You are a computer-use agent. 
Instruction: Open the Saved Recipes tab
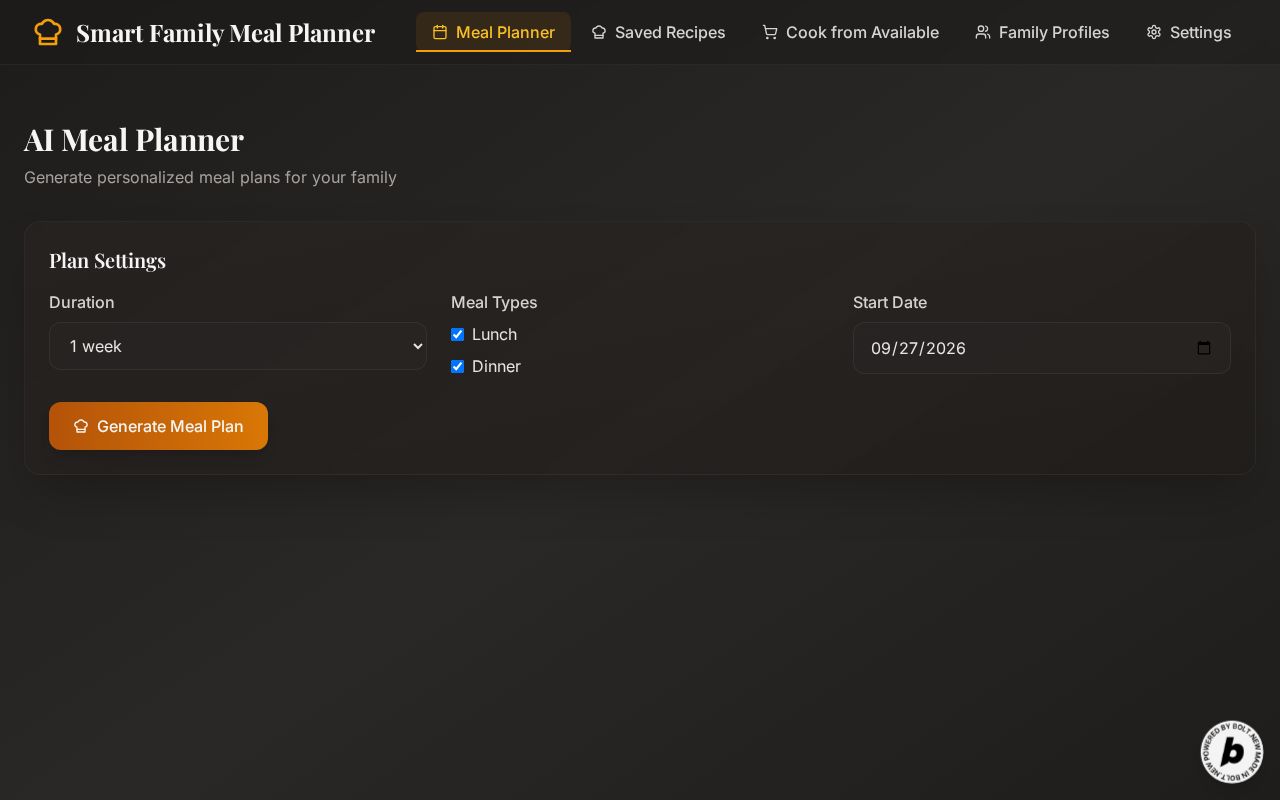pos(658,32)
